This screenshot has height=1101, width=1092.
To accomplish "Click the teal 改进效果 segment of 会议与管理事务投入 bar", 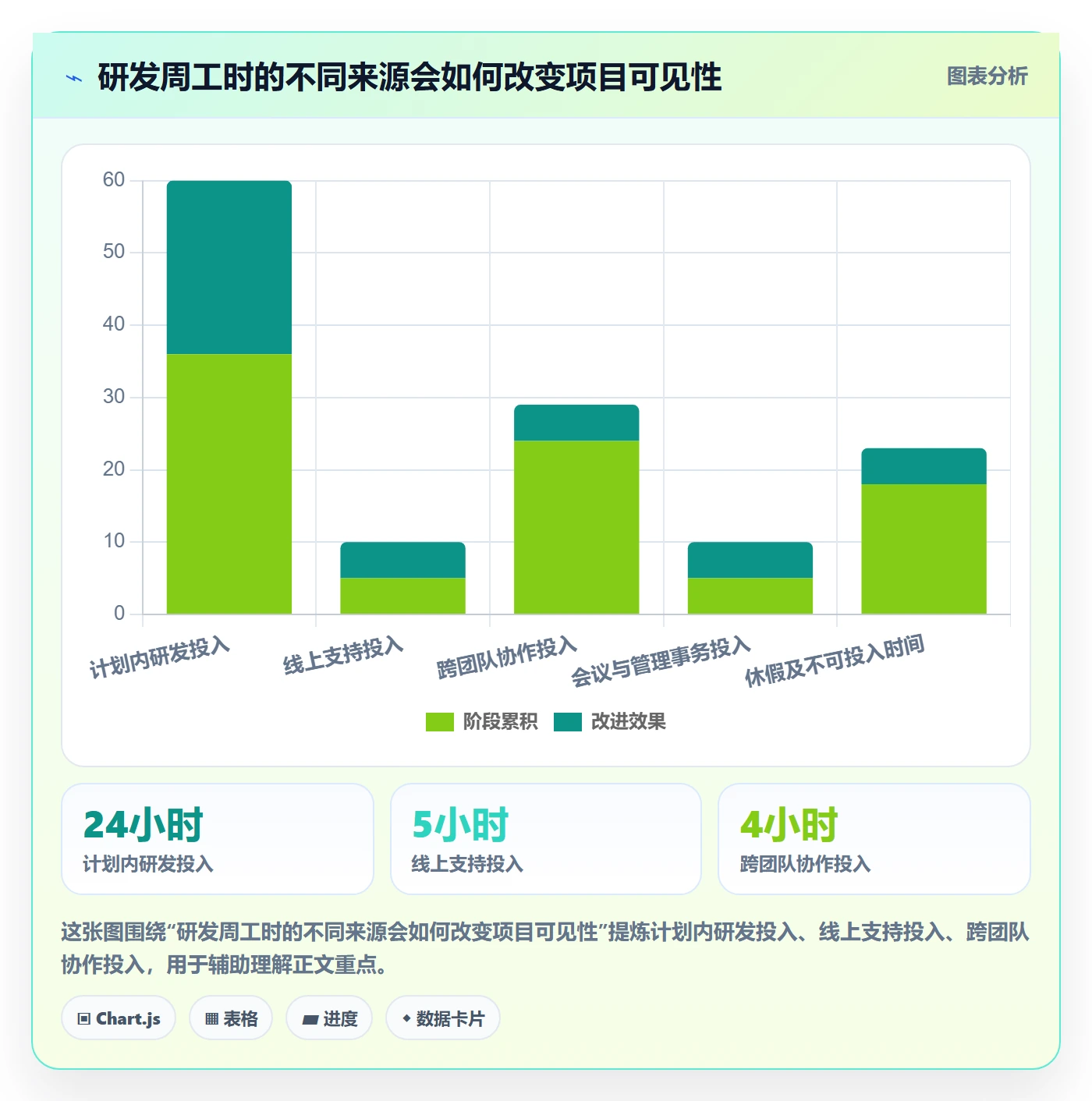I will click(x=750, y=560).
